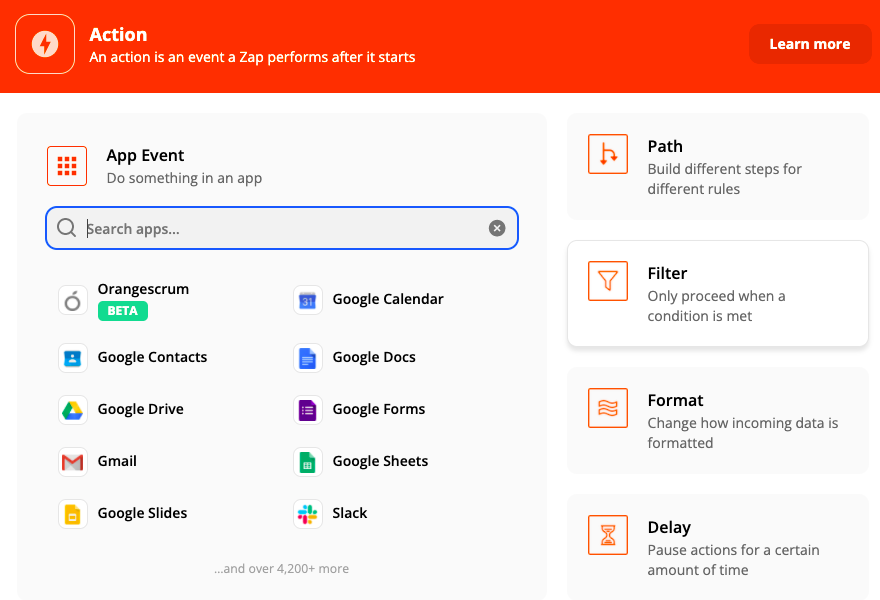Select the Google Drive icon
This screenshot has height=600, width=880.
[72, 410]
